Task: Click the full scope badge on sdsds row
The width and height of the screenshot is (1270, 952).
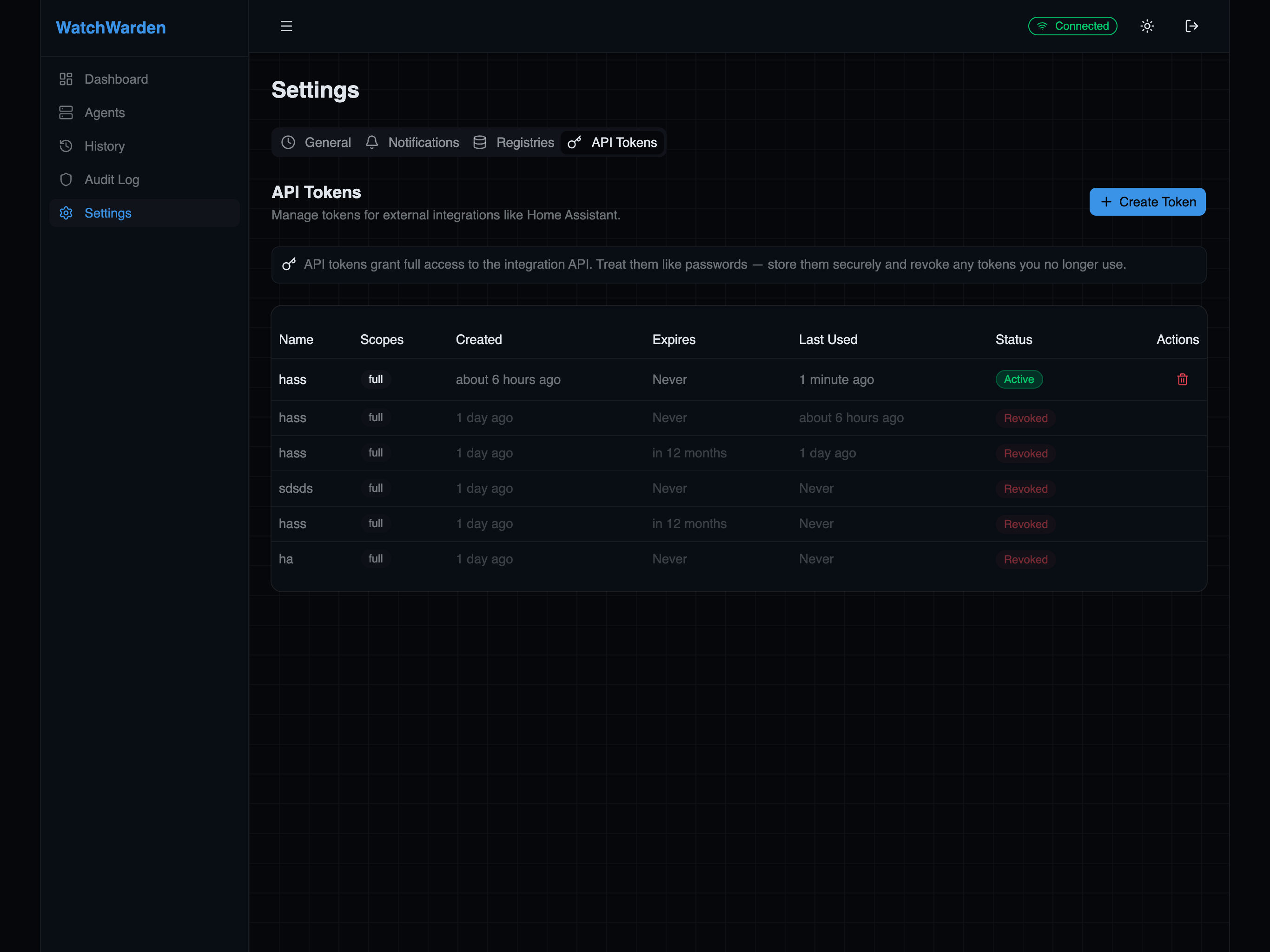Action: click(376, 488)
